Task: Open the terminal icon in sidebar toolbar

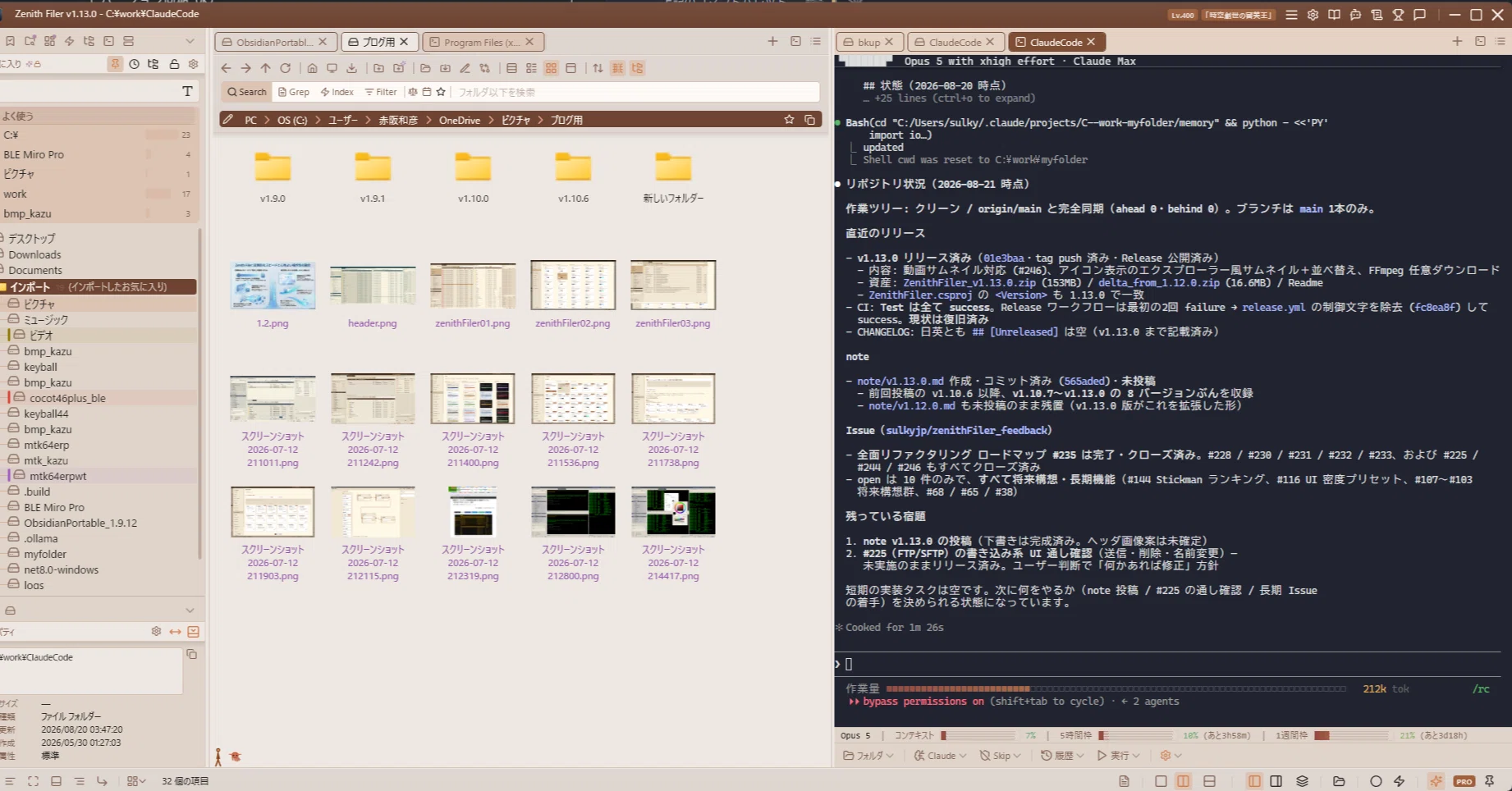Action: [x=108, y=41]
